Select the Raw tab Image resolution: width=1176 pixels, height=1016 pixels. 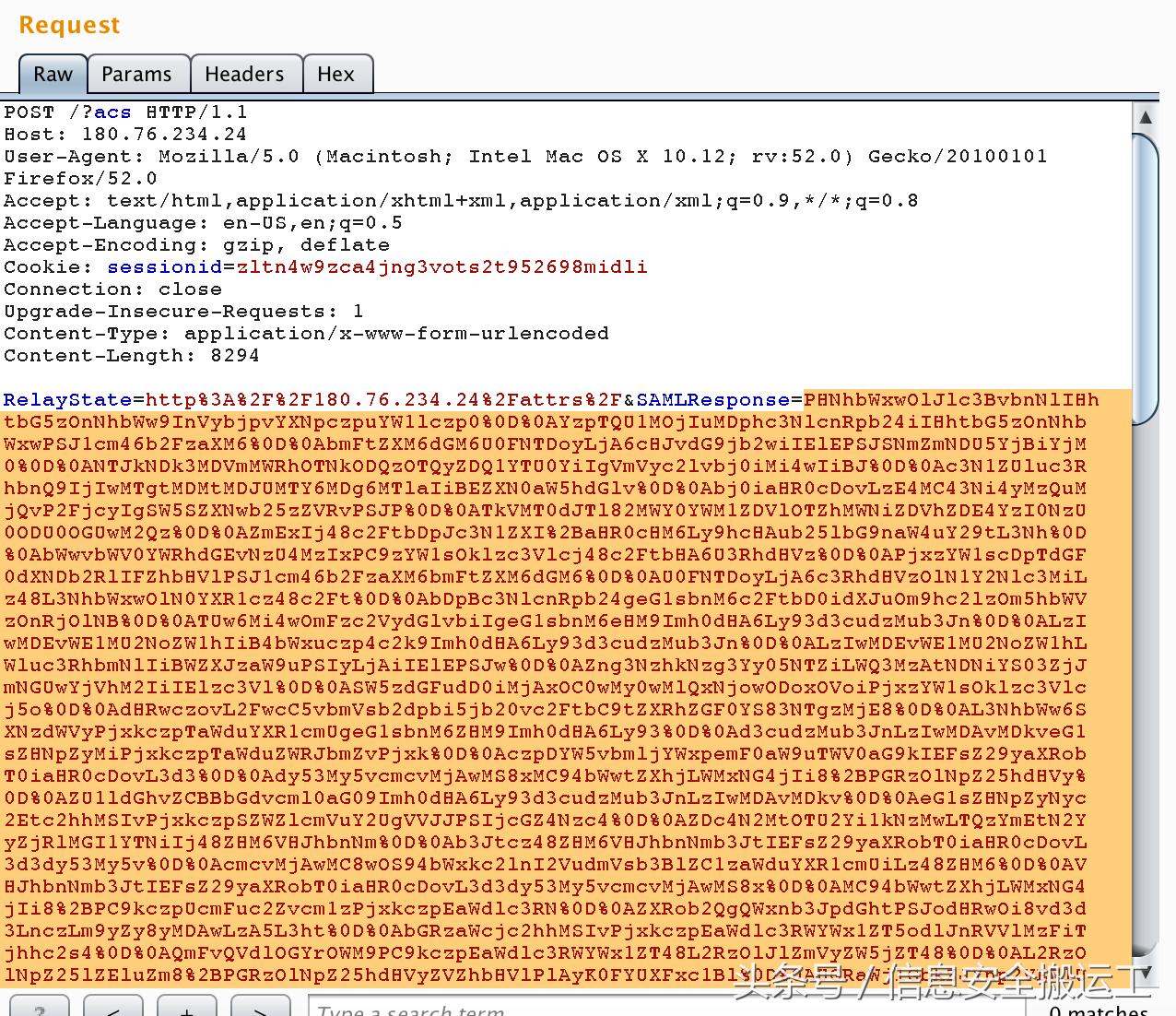point(53,74)
